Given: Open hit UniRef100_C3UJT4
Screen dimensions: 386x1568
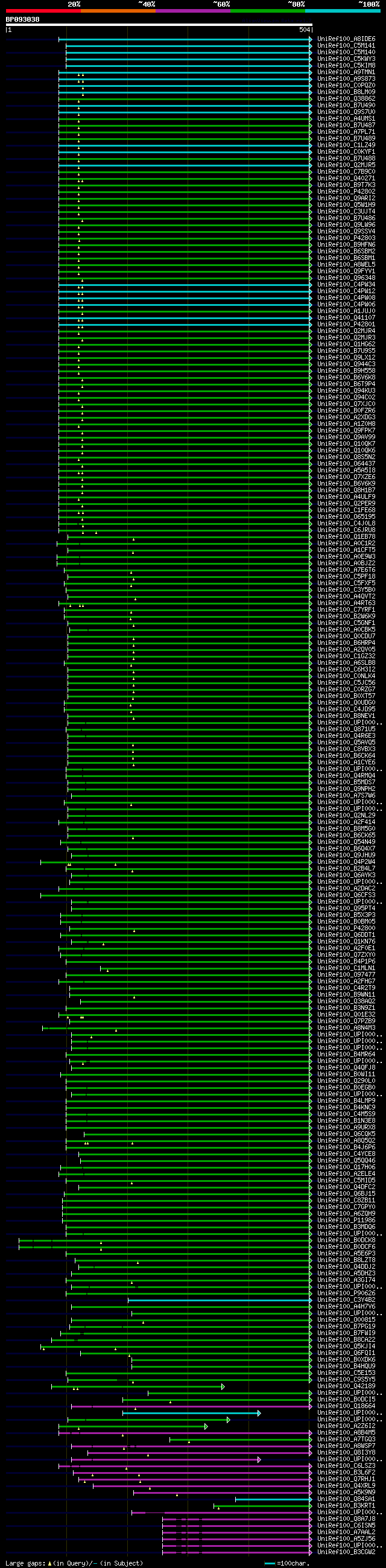Looking at the screenshot, I should coord(346,212).
